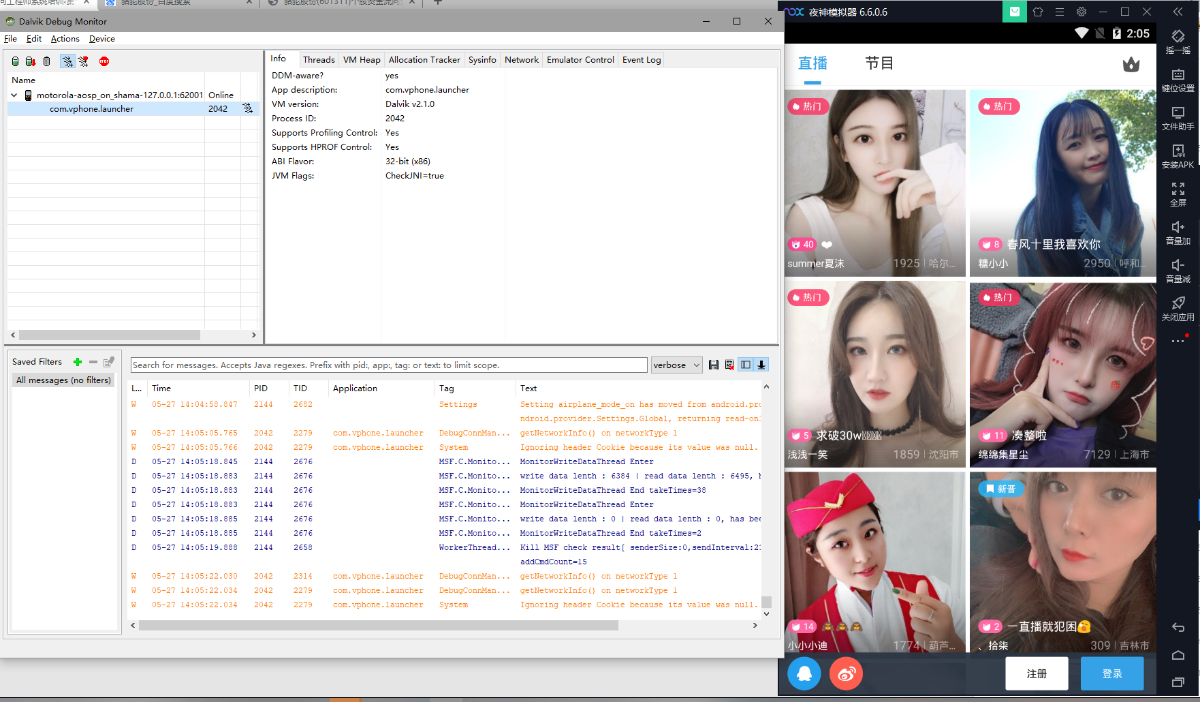Click the logcat vertical scrollbar thumb

coord(767,603)
